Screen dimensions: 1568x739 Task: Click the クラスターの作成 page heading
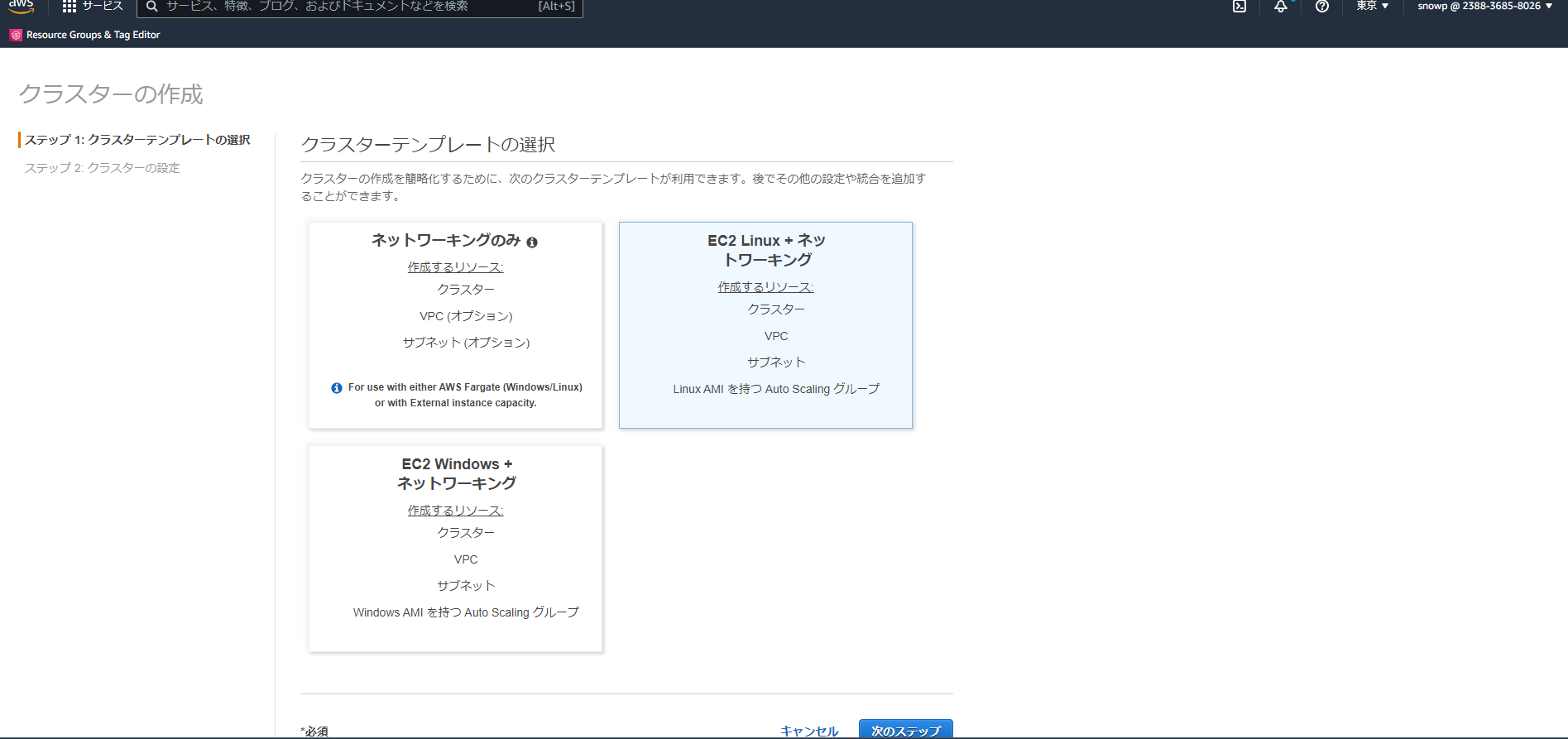(111, 94)
